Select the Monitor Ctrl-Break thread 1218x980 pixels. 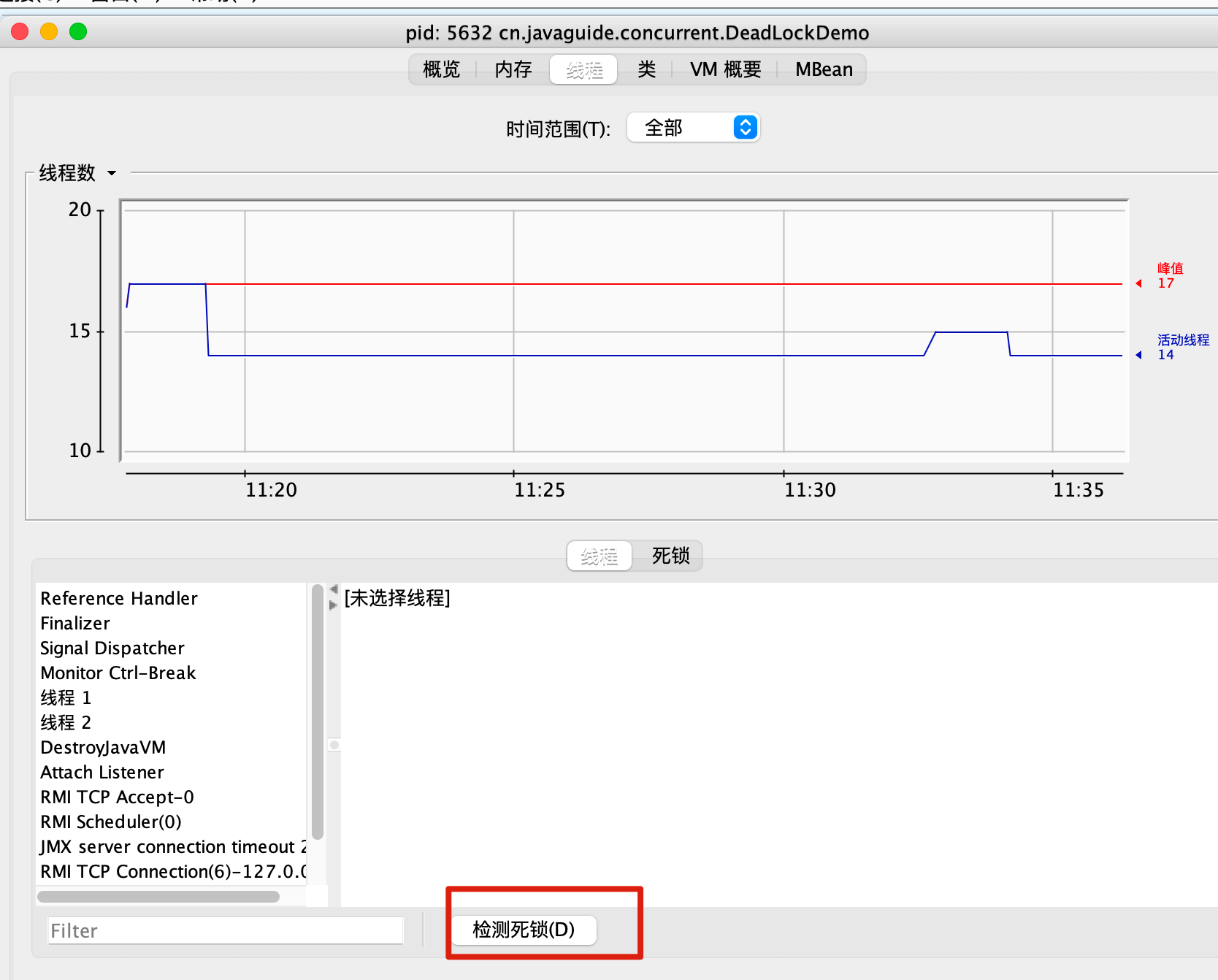tap(118, 673)
